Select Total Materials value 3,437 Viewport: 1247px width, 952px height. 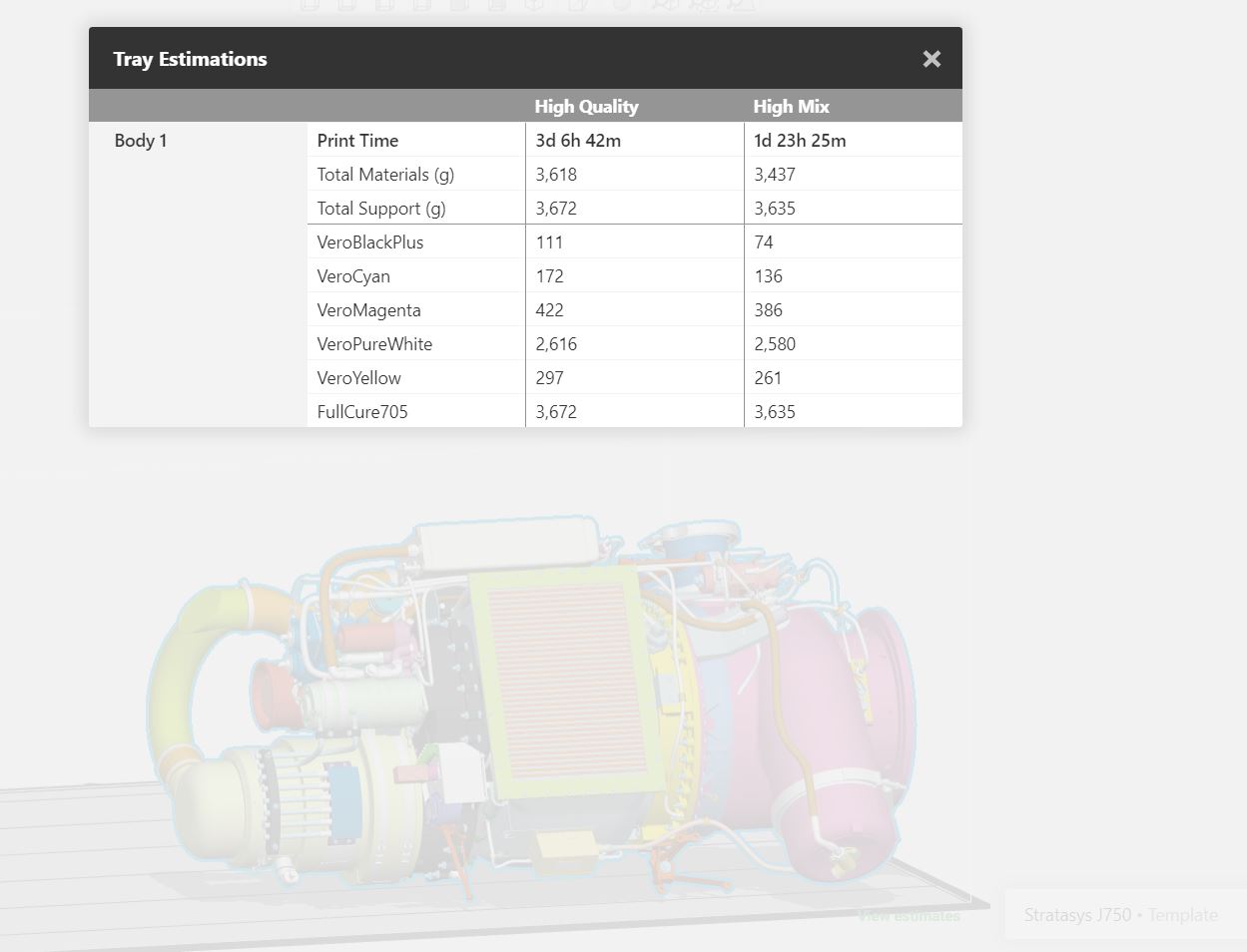click(775, 175)
